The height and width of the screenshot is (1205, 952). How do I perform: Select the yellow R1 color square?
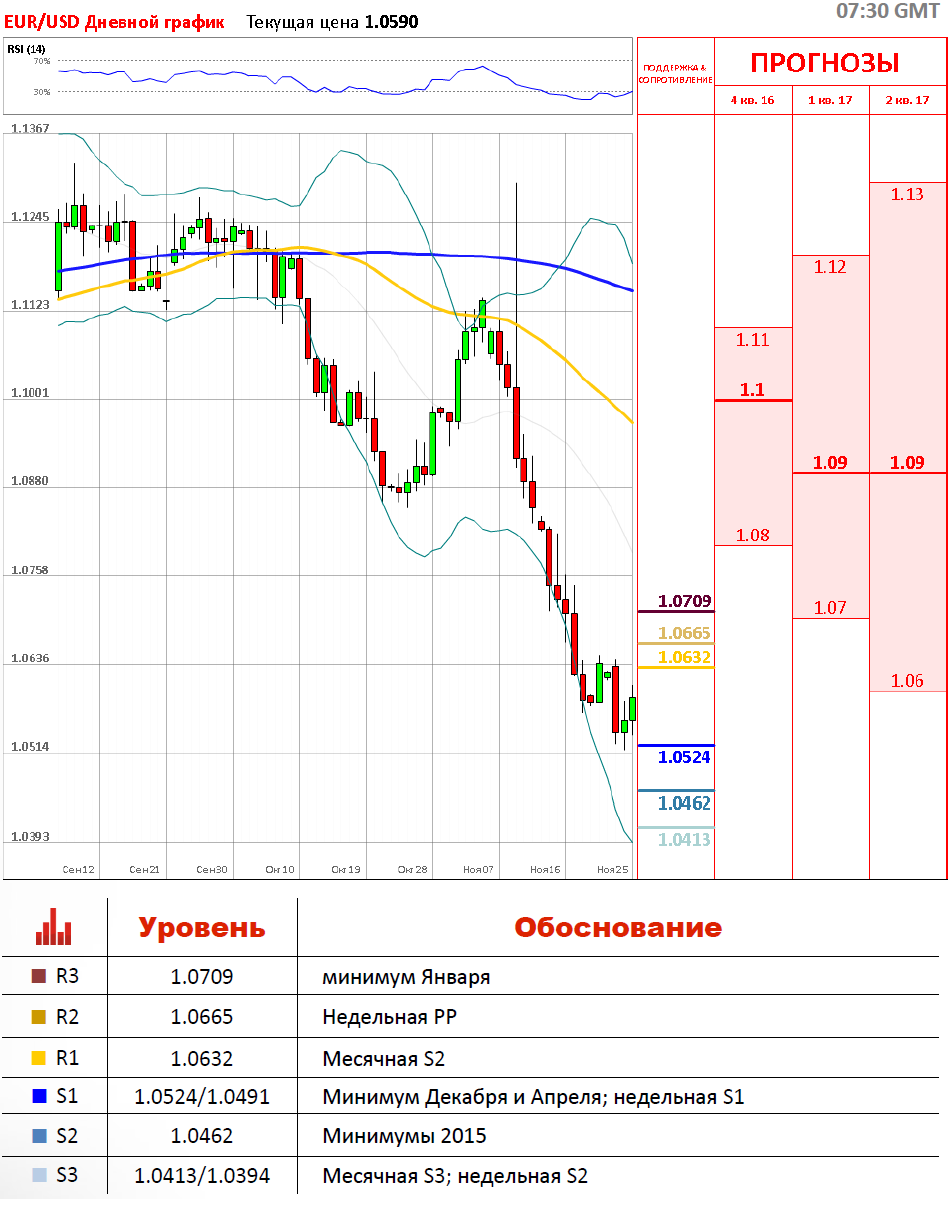[x=39, y=1057]
